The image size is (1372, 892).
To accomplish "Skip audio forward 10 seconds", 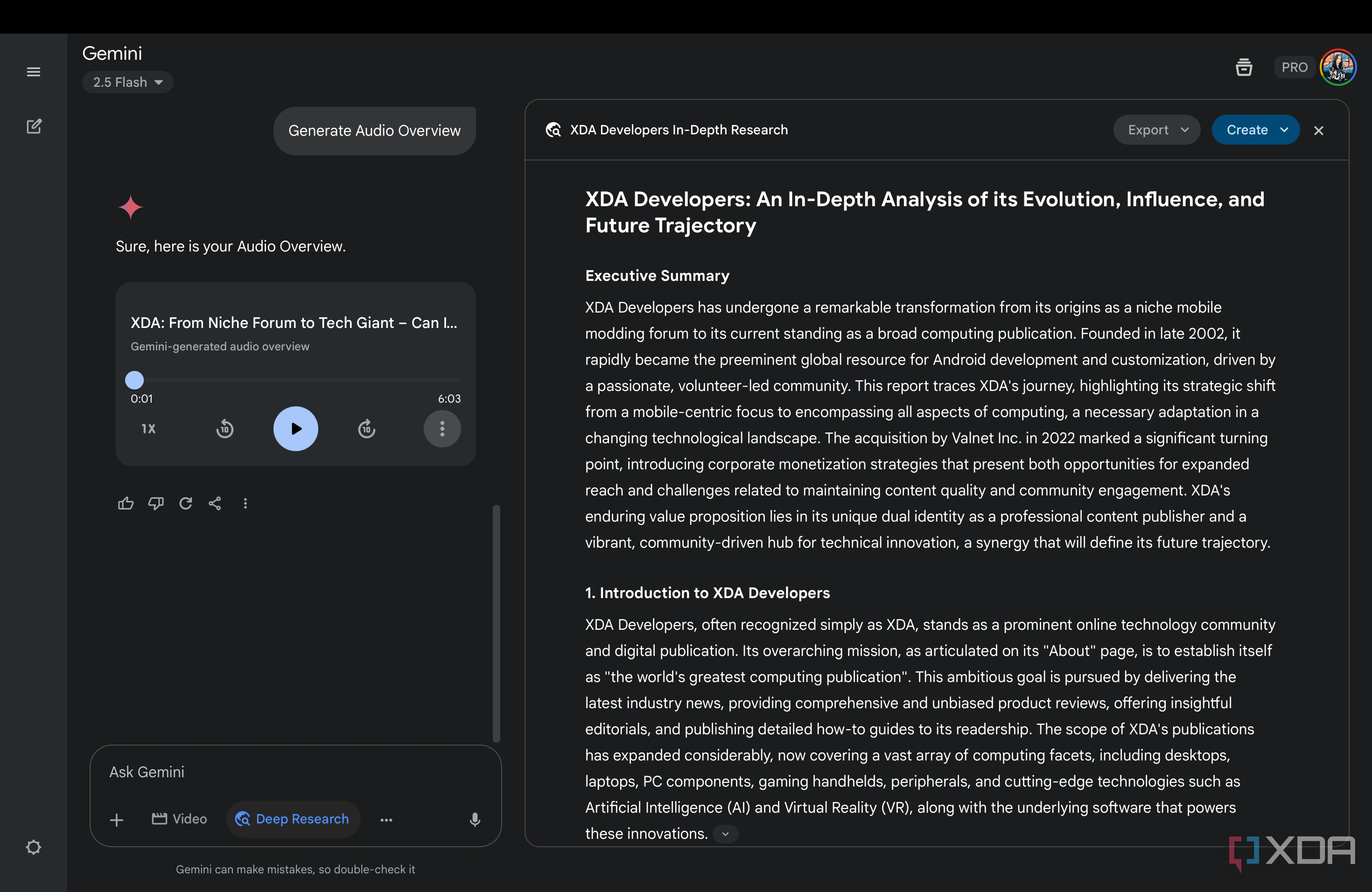I will pos(367,429).
